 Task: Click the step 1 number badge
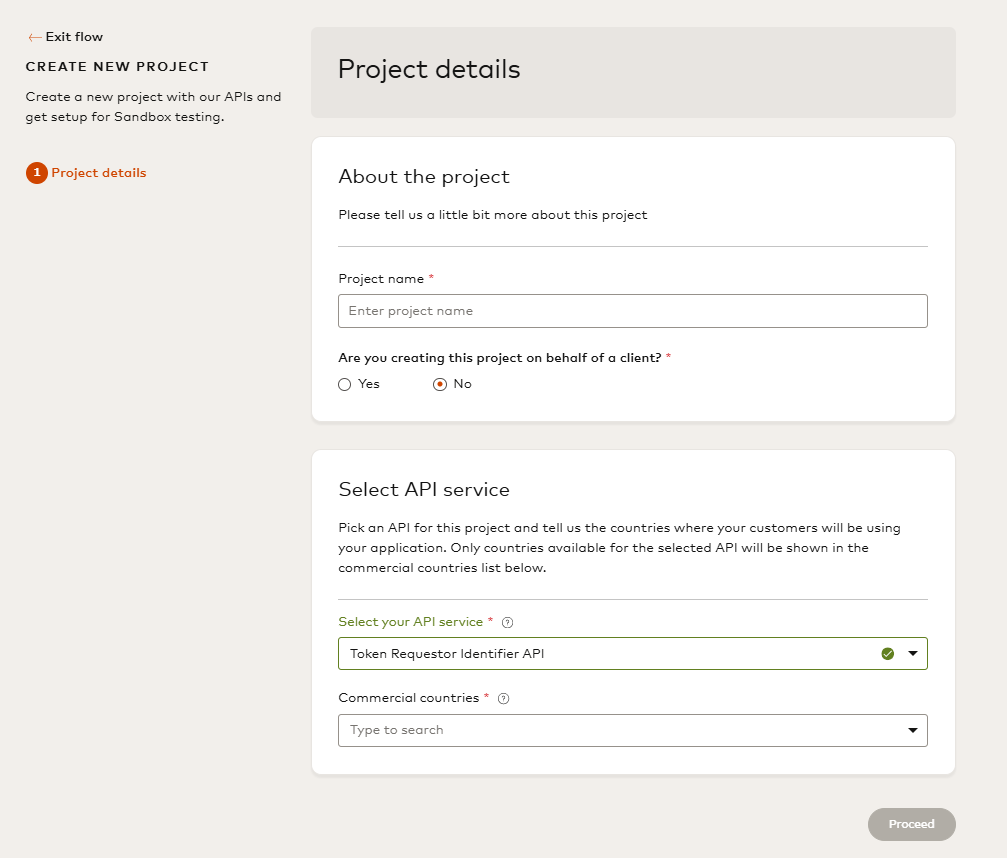point(37,173)
